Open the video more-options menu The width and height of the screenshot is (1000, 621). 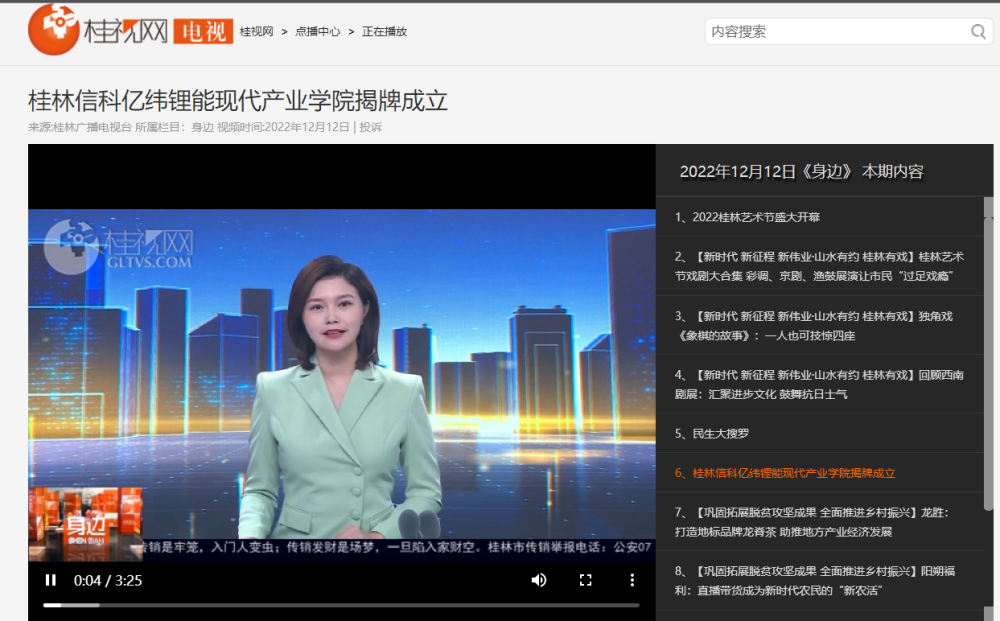632,580
